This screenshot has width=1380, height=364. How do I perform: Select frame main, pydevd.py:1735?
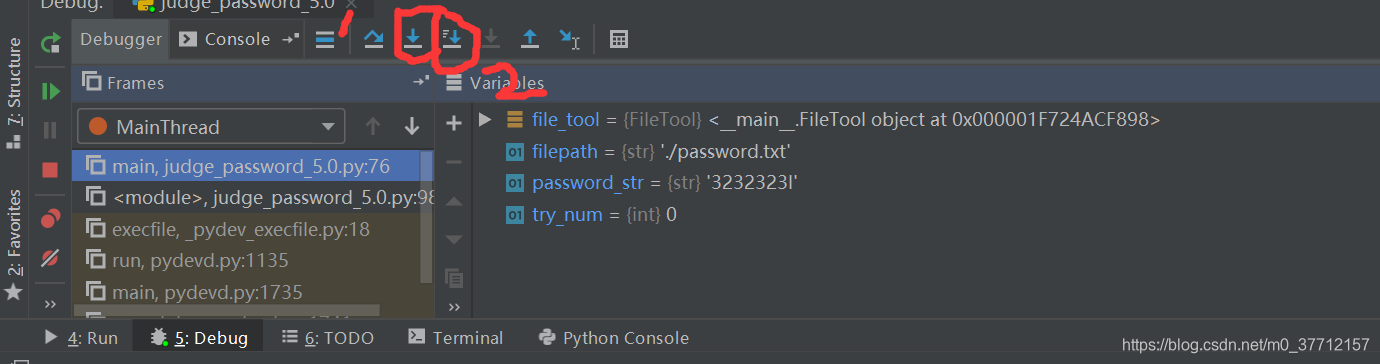[x=246, y=293]
